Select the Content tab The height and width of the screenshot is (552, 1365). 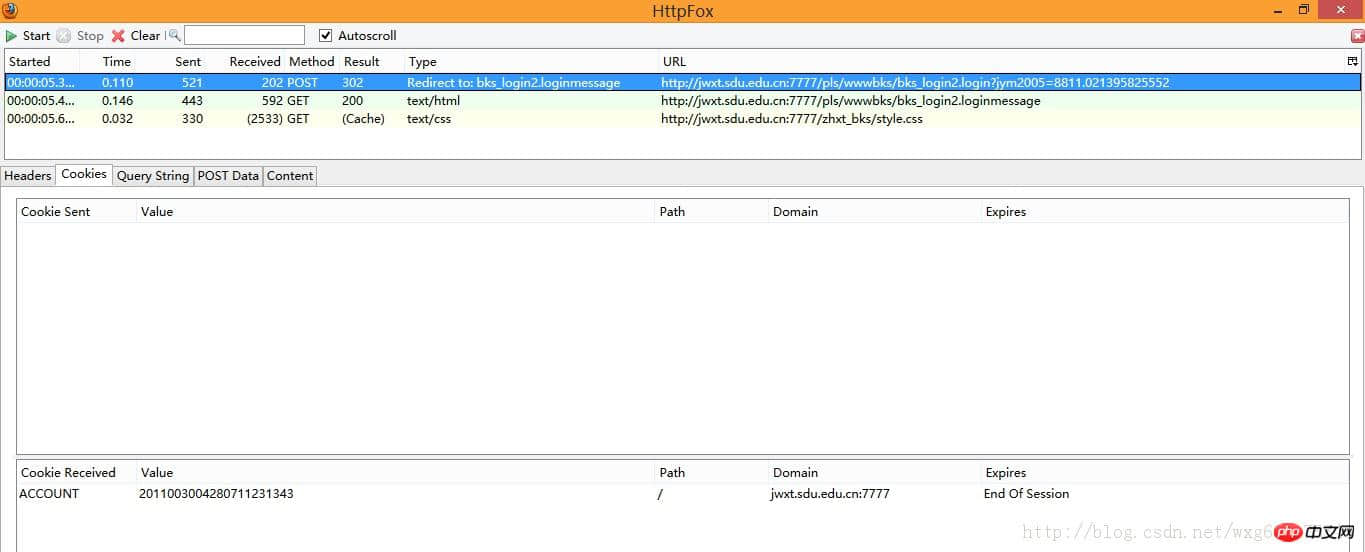click(x=290, y=176)
